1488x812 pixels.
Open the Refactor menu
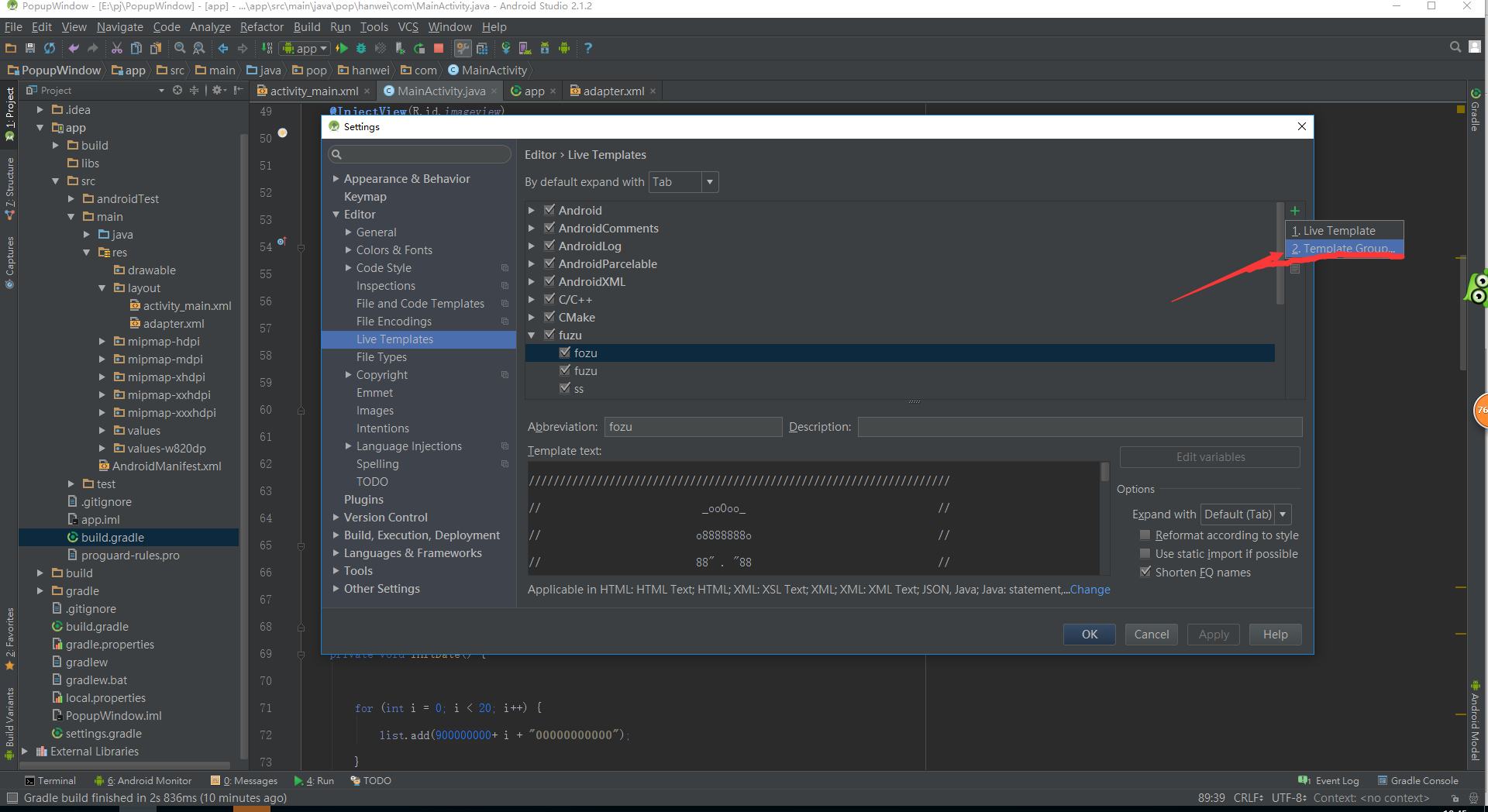(x=261, y=27)
